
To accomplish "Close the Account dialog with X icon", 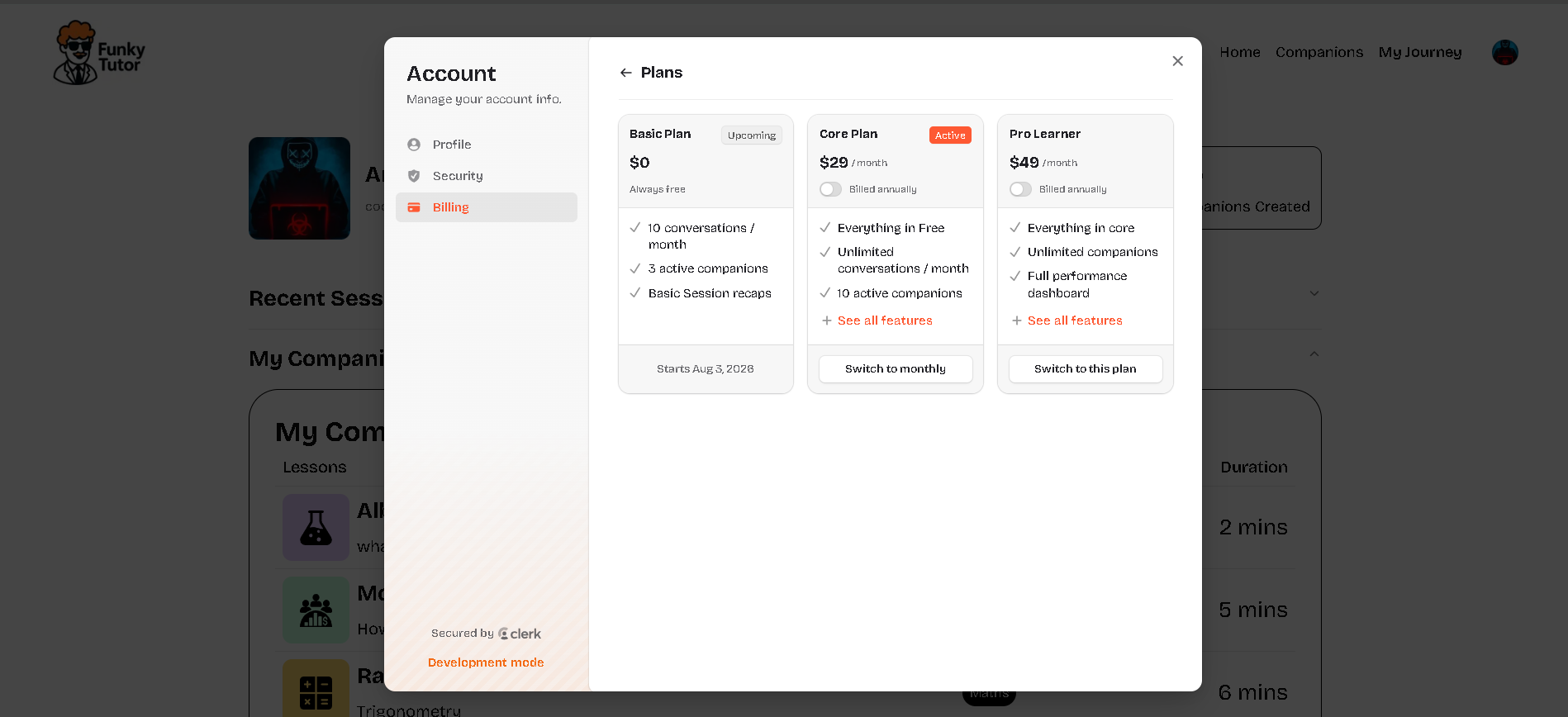I will point(1177,61).
